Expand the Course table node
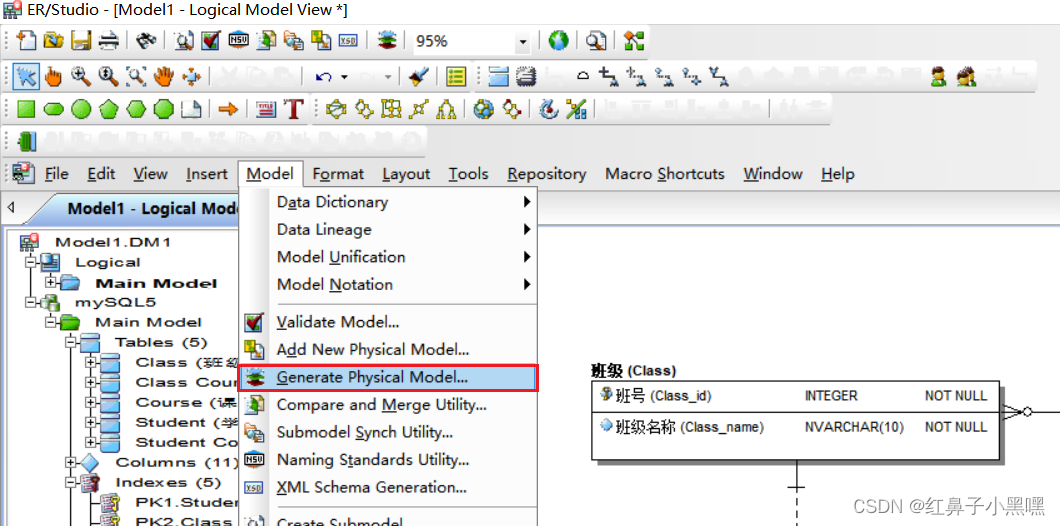Viewport: 1060px width, 526px height. click(91, 402)
